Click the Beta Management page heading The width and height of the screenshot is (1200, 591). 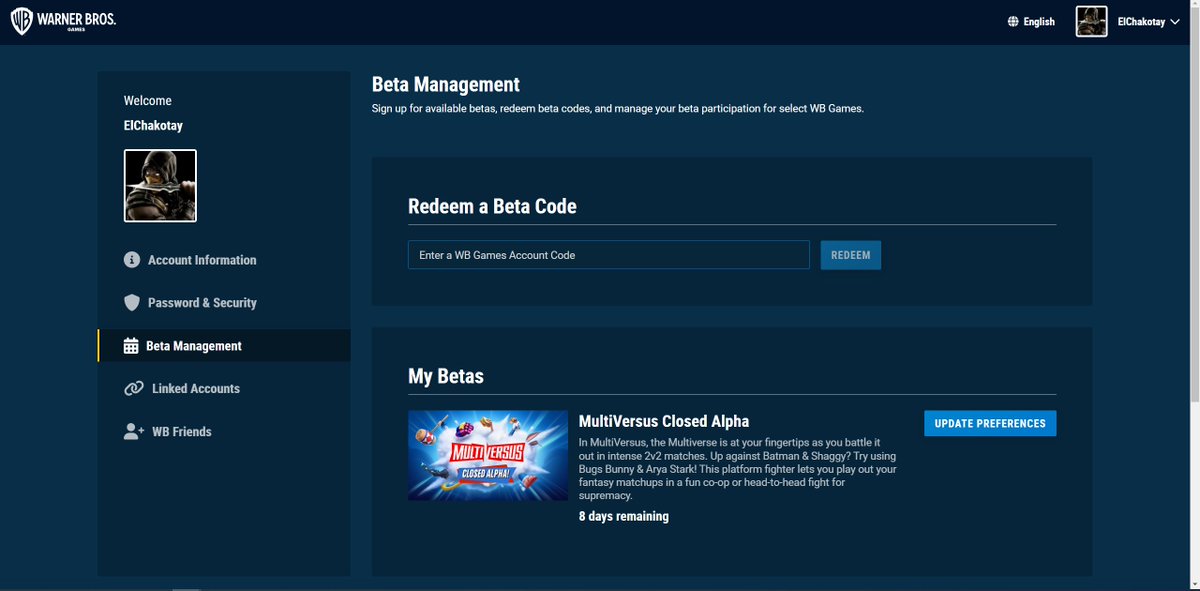pos(446,85)
